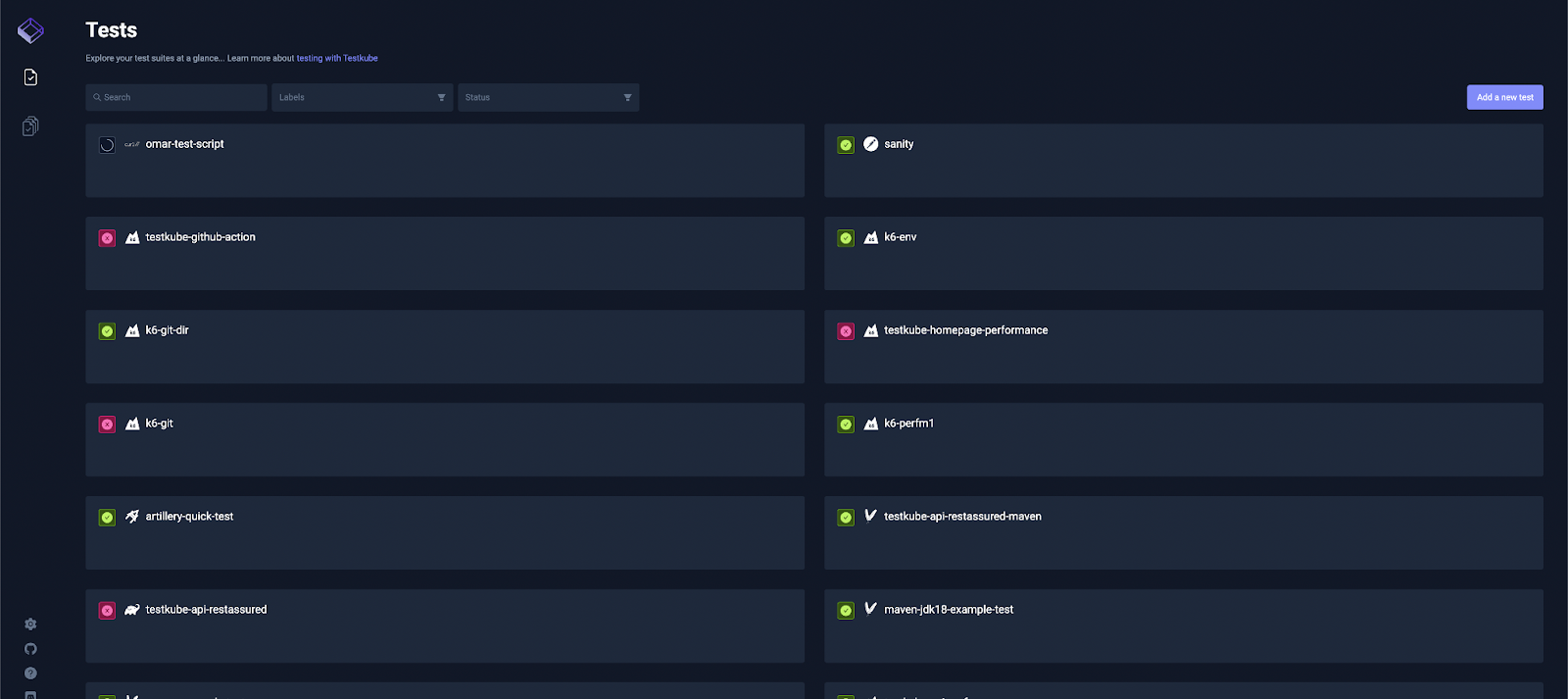The width and height of the screenshot is (1568, 699).
Task: Click the Add a new test button
Action: pos(1504,97)
